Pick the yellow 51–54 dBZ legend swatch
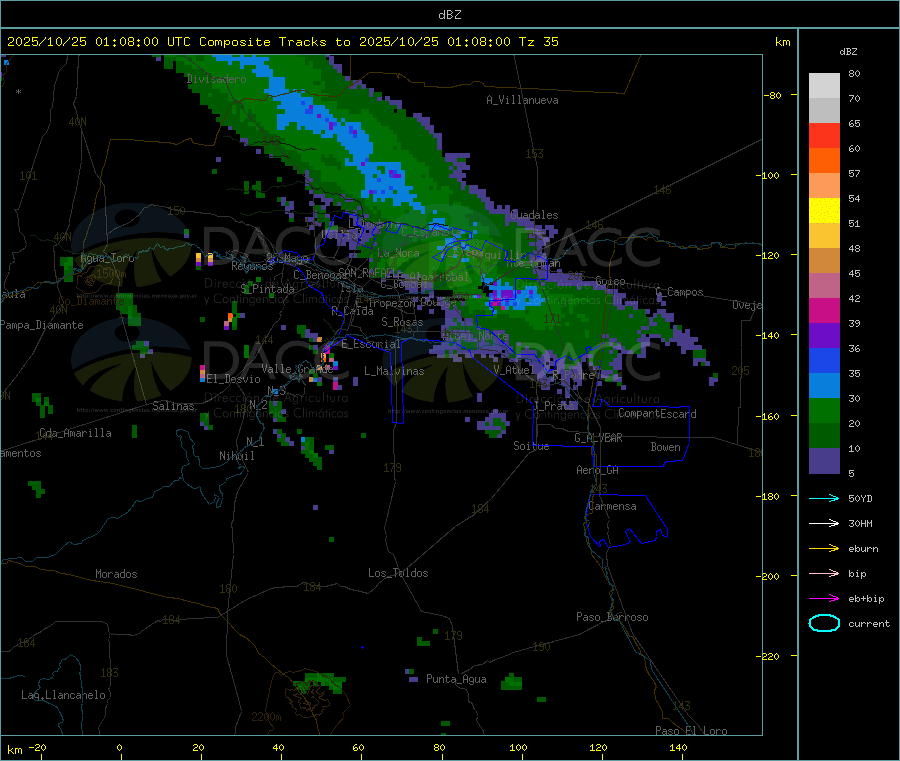The image size is (900, 761). pos(824,211)
